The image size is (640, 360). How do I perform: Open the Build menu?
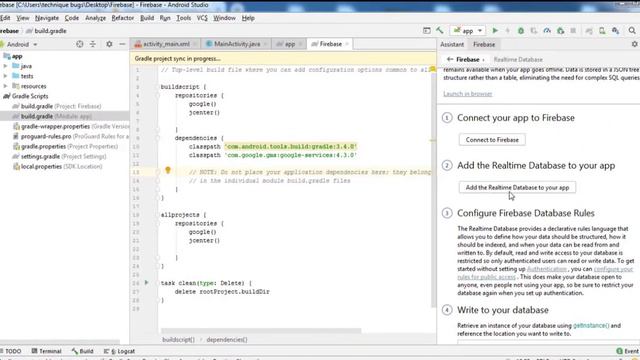[x=147, y=18]
